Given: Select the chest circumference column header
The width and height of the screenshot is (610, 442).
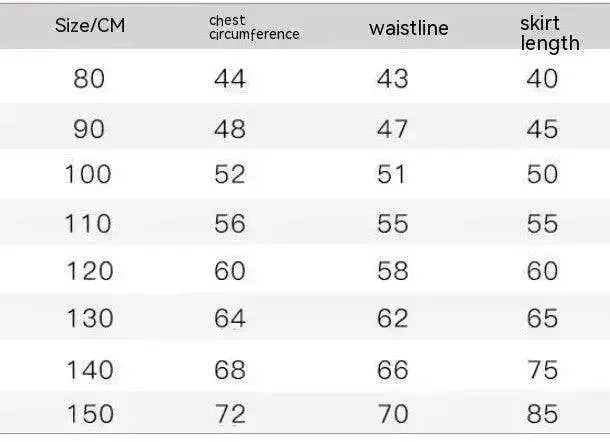Looking at the screenshot, I should tap(254, 27).
